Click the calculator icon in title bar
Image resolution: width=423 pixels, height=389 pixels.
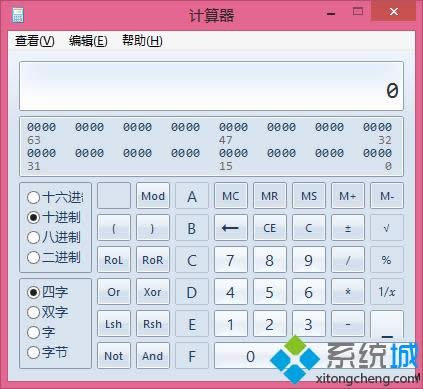tap(18, 15)
